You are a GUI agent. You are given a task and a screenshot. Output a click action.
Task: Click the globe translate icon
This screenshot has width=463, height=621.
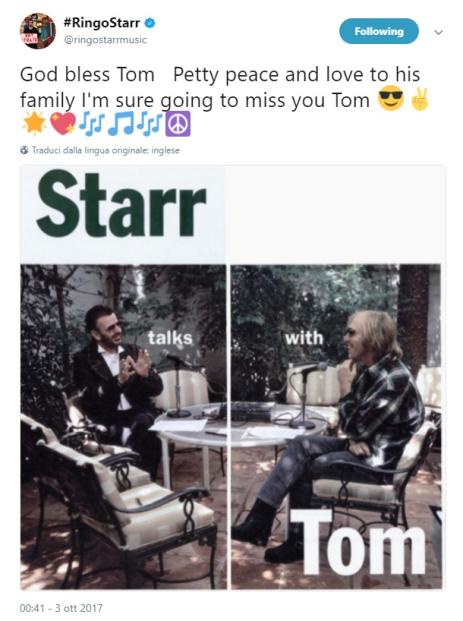point(24,150)
